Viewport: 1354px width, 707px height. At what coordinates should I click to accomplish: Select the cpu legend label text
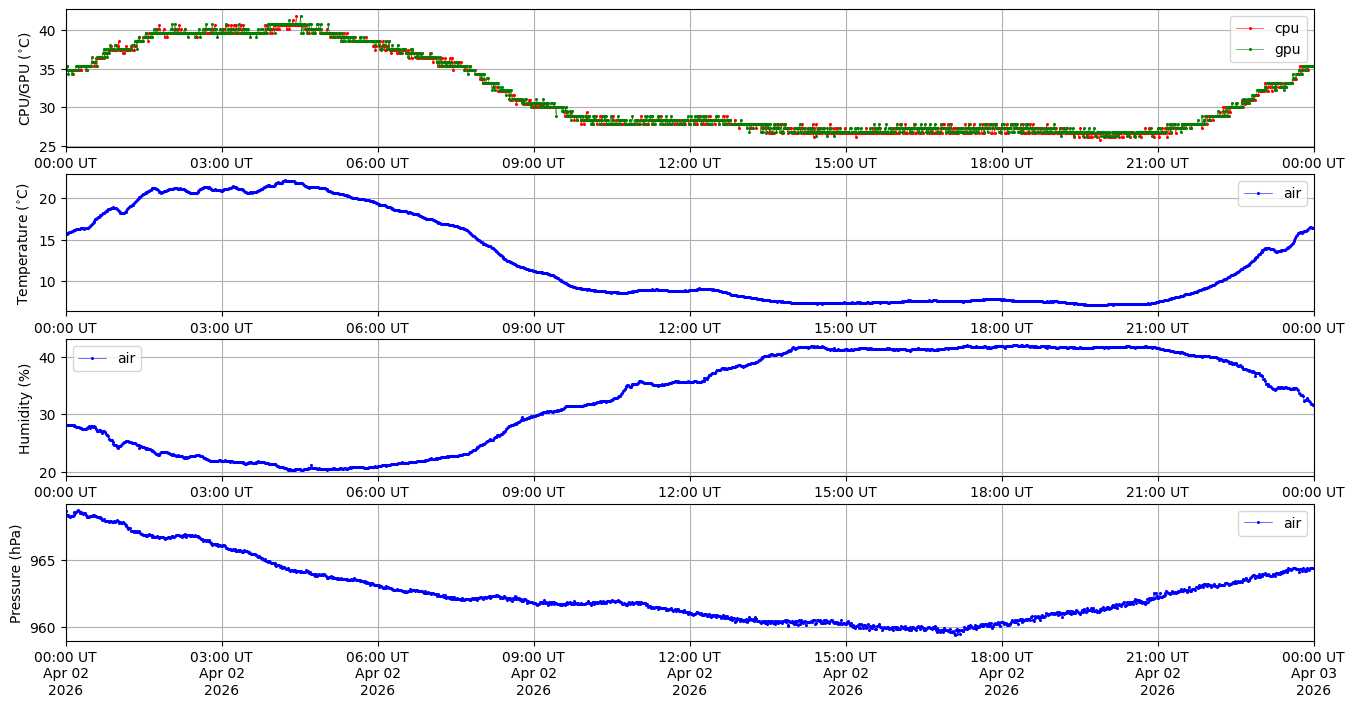pyautogui.click(x=1288, y=28)
